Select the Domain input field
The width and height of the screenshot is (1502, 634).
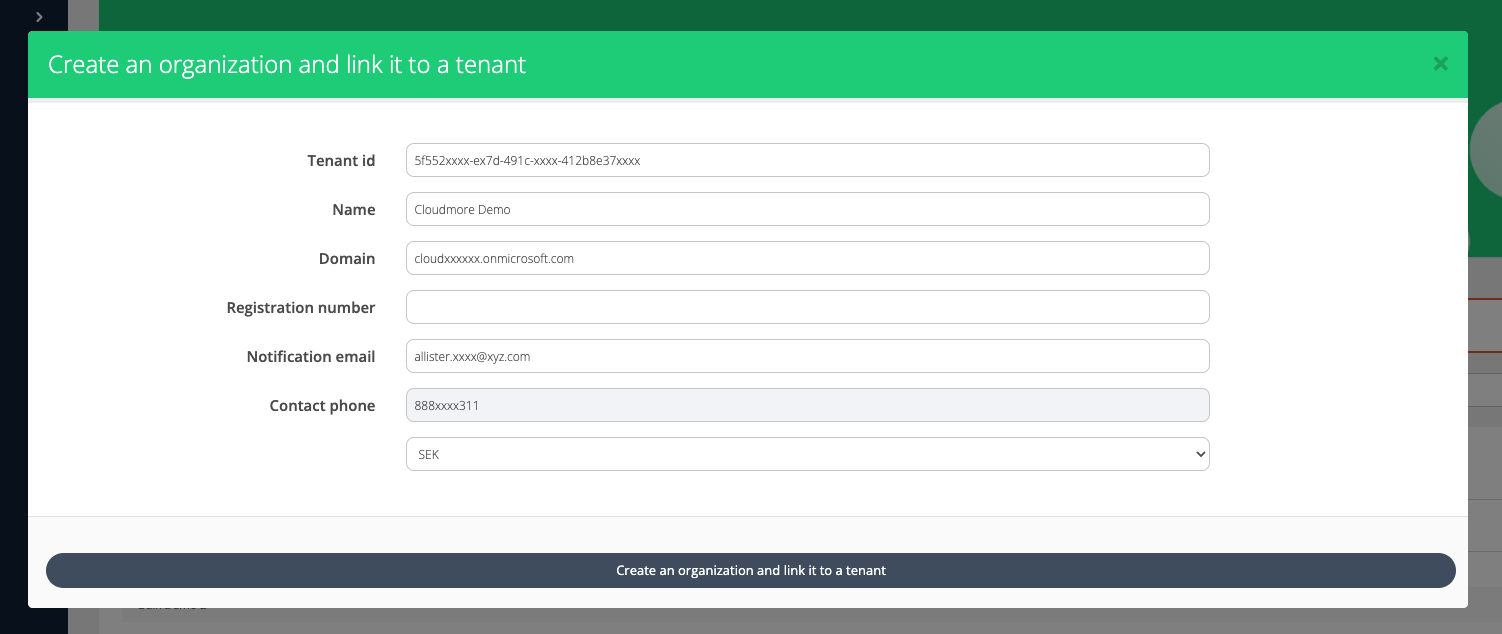click(x=807, y=258)
